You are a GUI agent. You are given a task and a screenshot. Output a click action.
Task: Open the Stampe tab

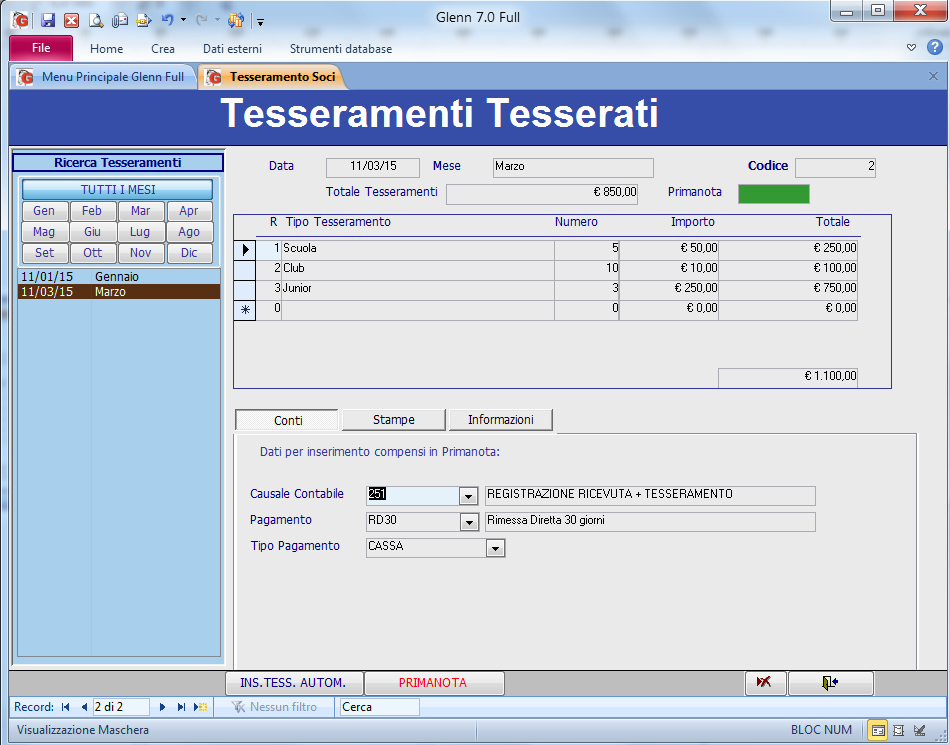[394, 420]
